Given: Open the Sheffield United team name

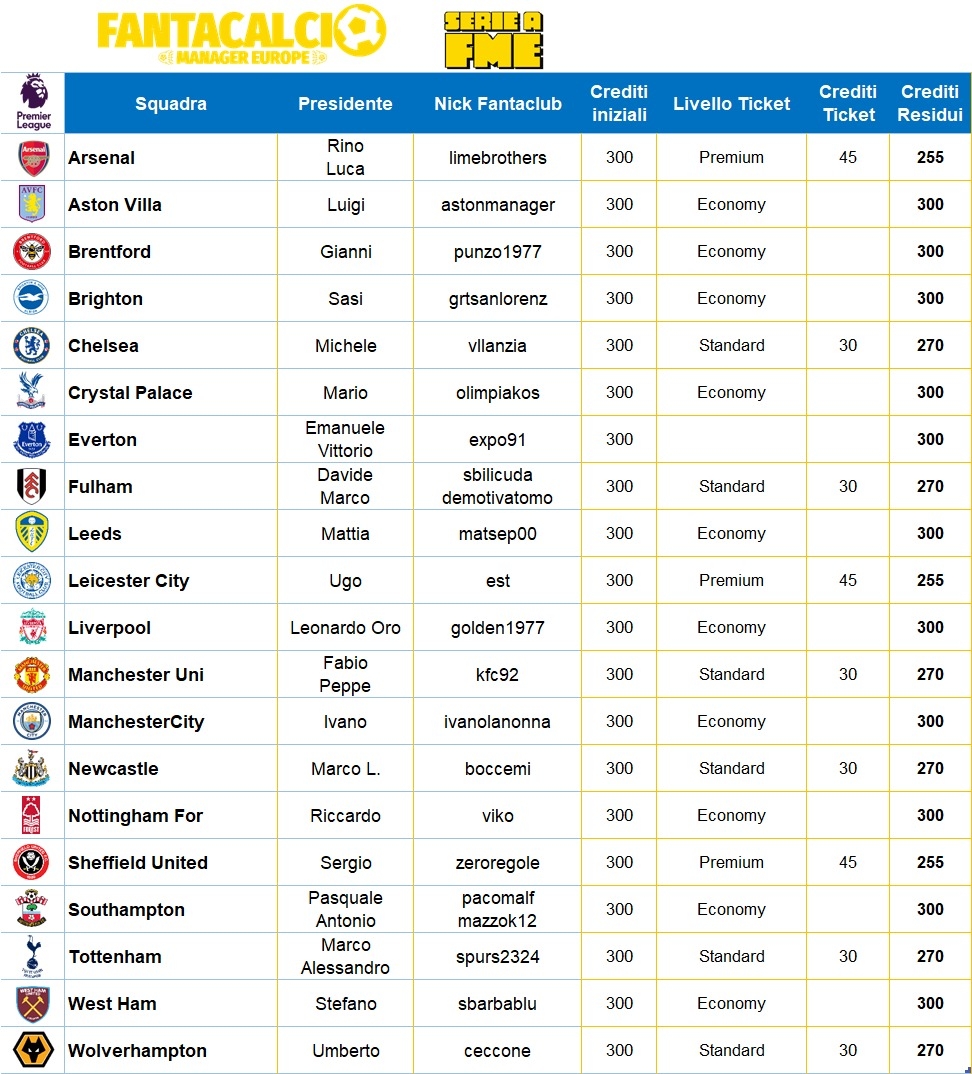Looking at the screenshot, I should [138, 863].
